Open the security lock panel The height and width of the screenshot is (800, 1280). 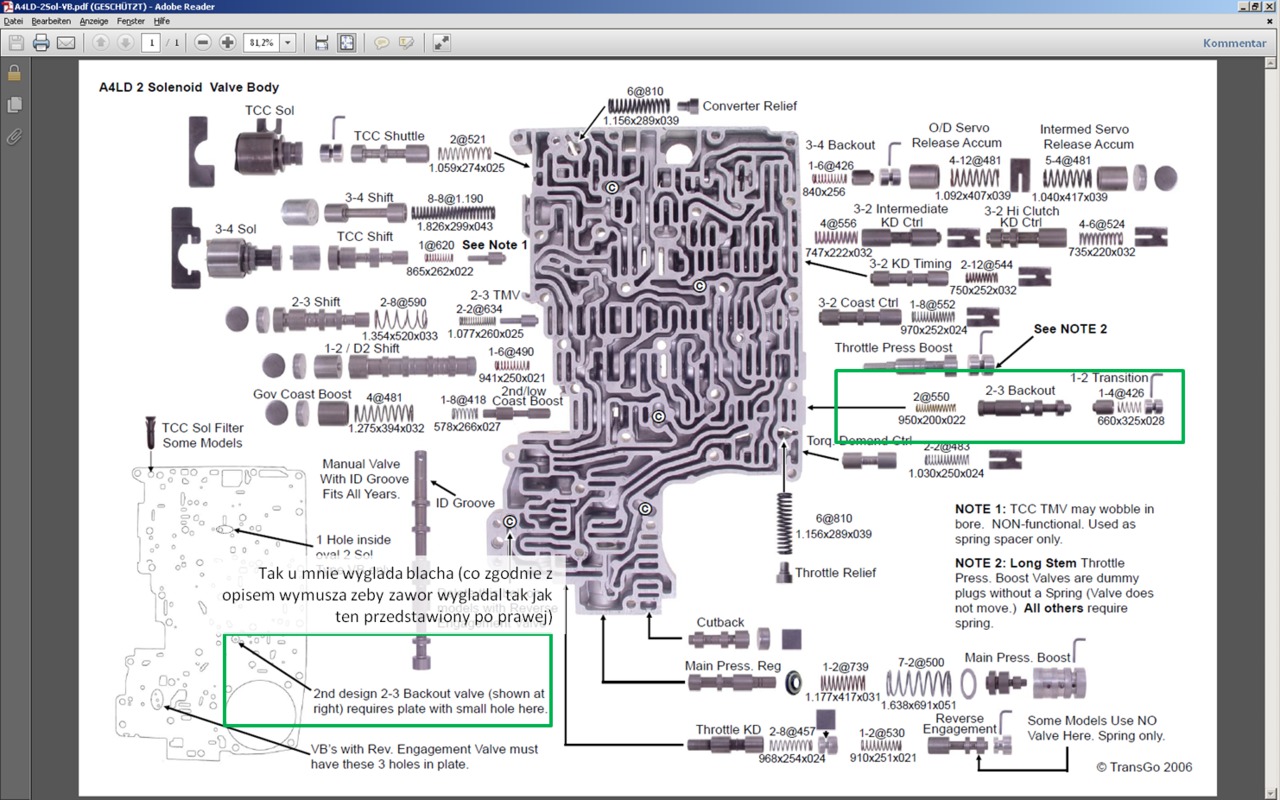pos(14,73)
